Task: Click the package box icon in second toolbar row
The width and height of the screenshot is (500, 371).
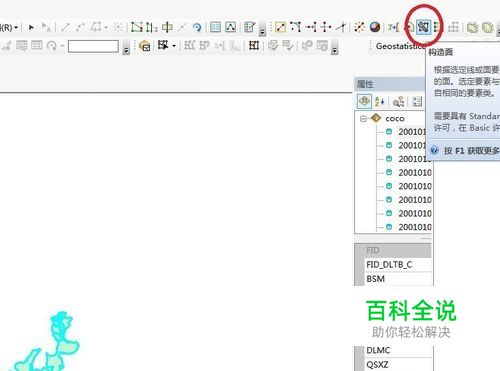Action: coord(145,46)
